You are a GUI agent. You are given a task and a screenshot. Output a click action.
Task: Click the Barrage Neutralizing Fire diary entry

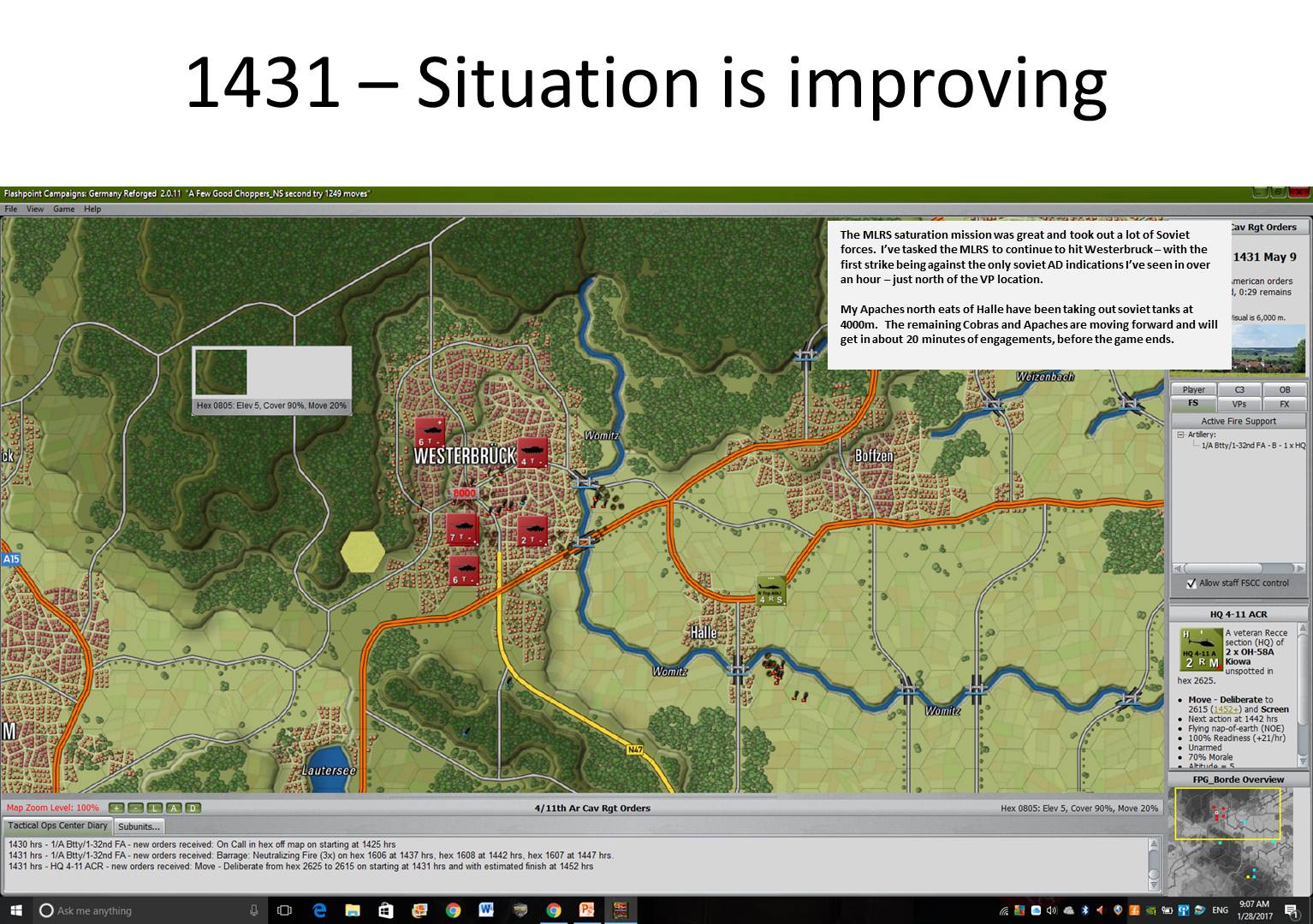[311, 856]
